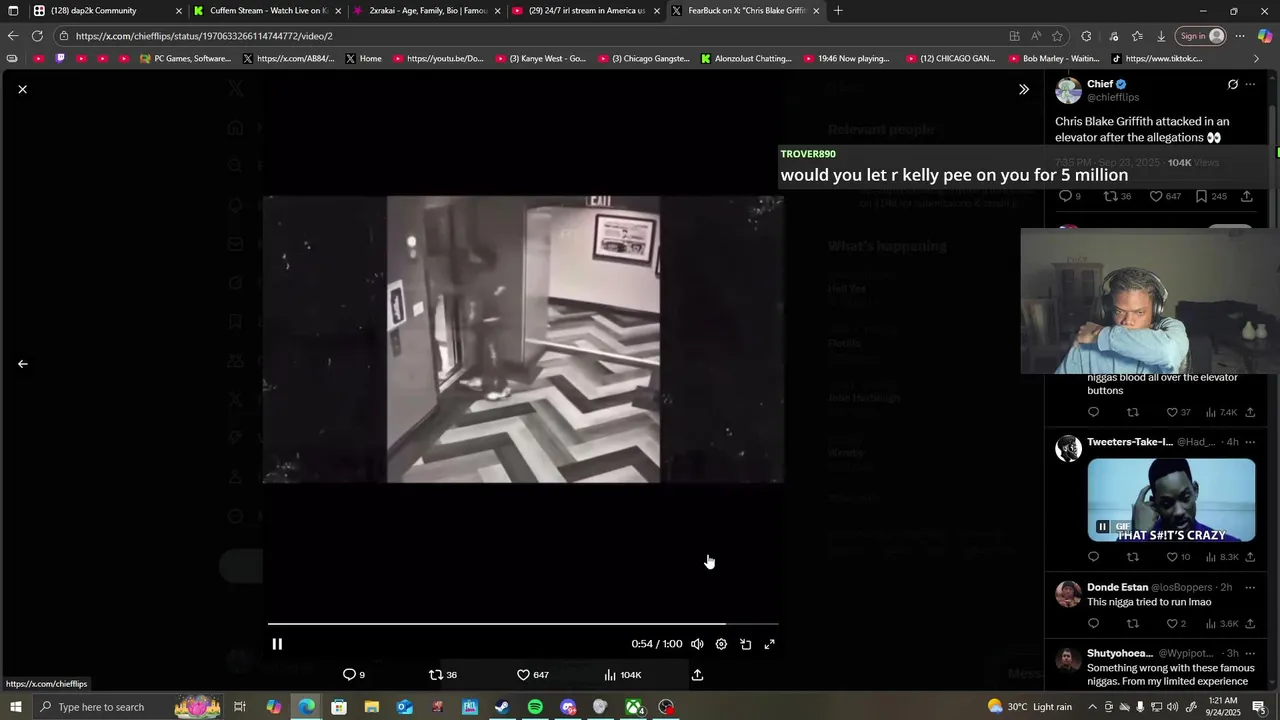Pause the THAT S#!T'S CRAZY GIF

tap(1102, 527)
